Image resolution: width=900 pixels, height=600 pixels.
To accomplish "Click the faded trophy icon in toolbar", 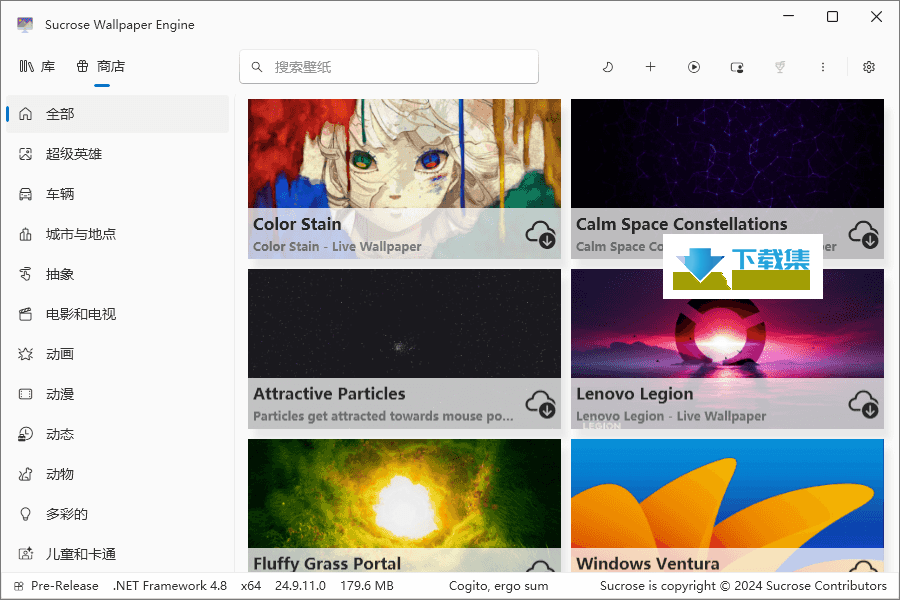I will click(x=779, y=67).
